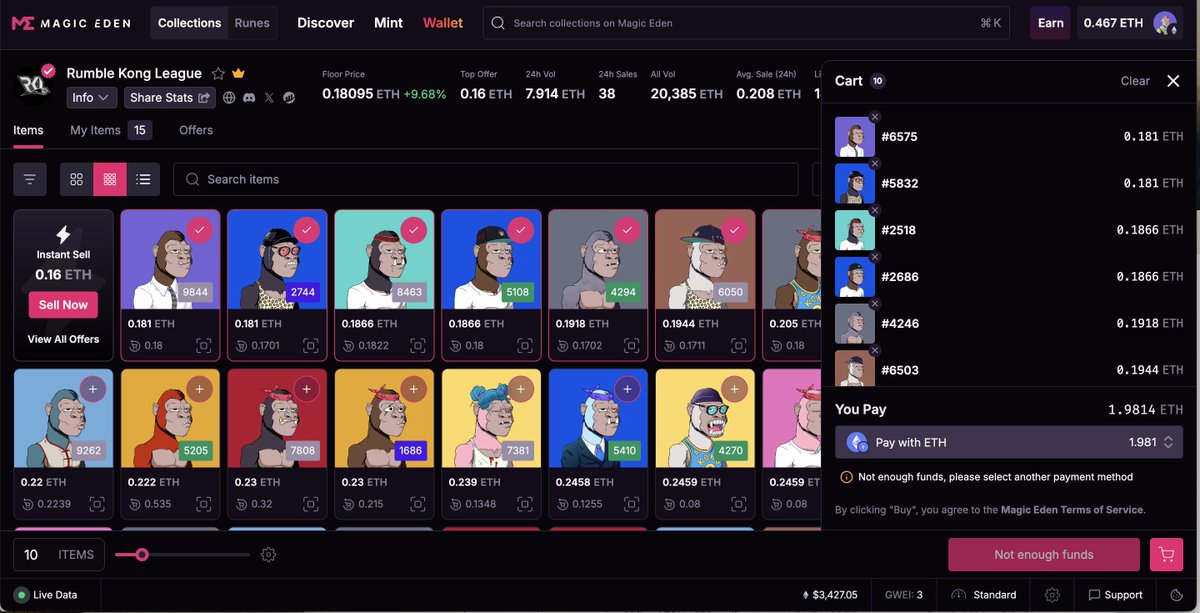The height and width of the screenshot is (613, 1200).
Task: Click expand icon on 0.1918 ETH card
Action: [631, 345]
